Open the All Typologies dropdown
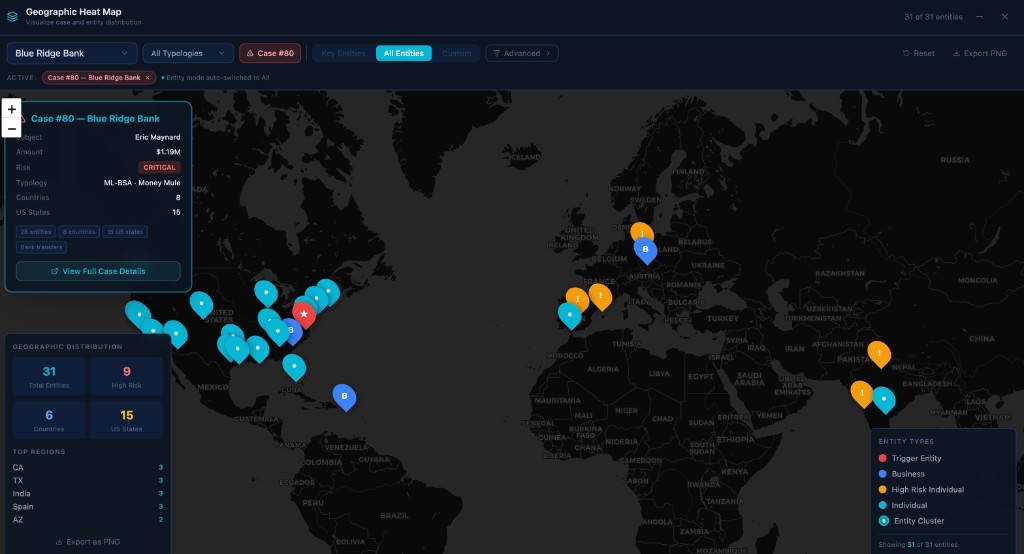The image size is (1024, 554). (187, 53)
